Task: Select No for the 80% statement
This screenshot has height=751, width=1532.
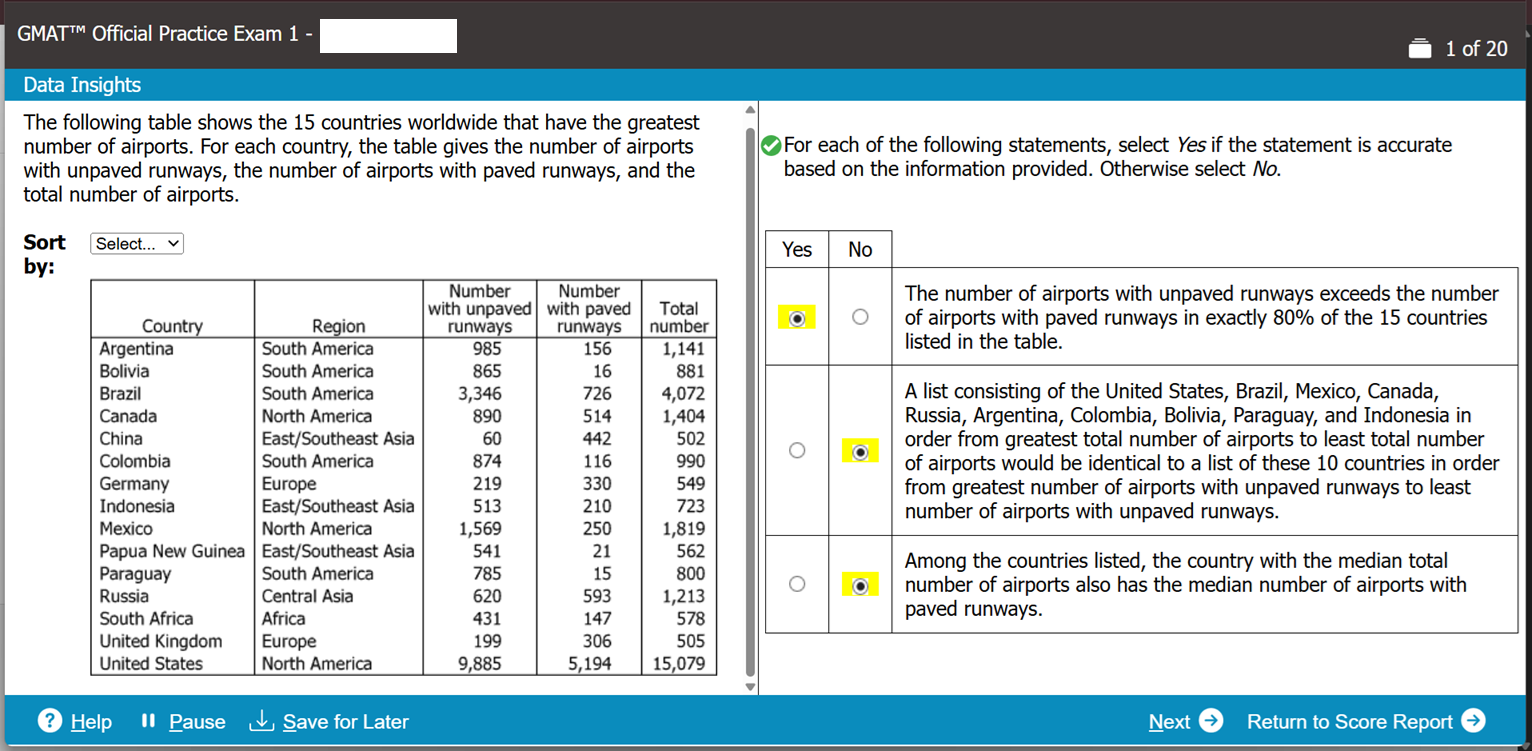Action: coord(860,317)
